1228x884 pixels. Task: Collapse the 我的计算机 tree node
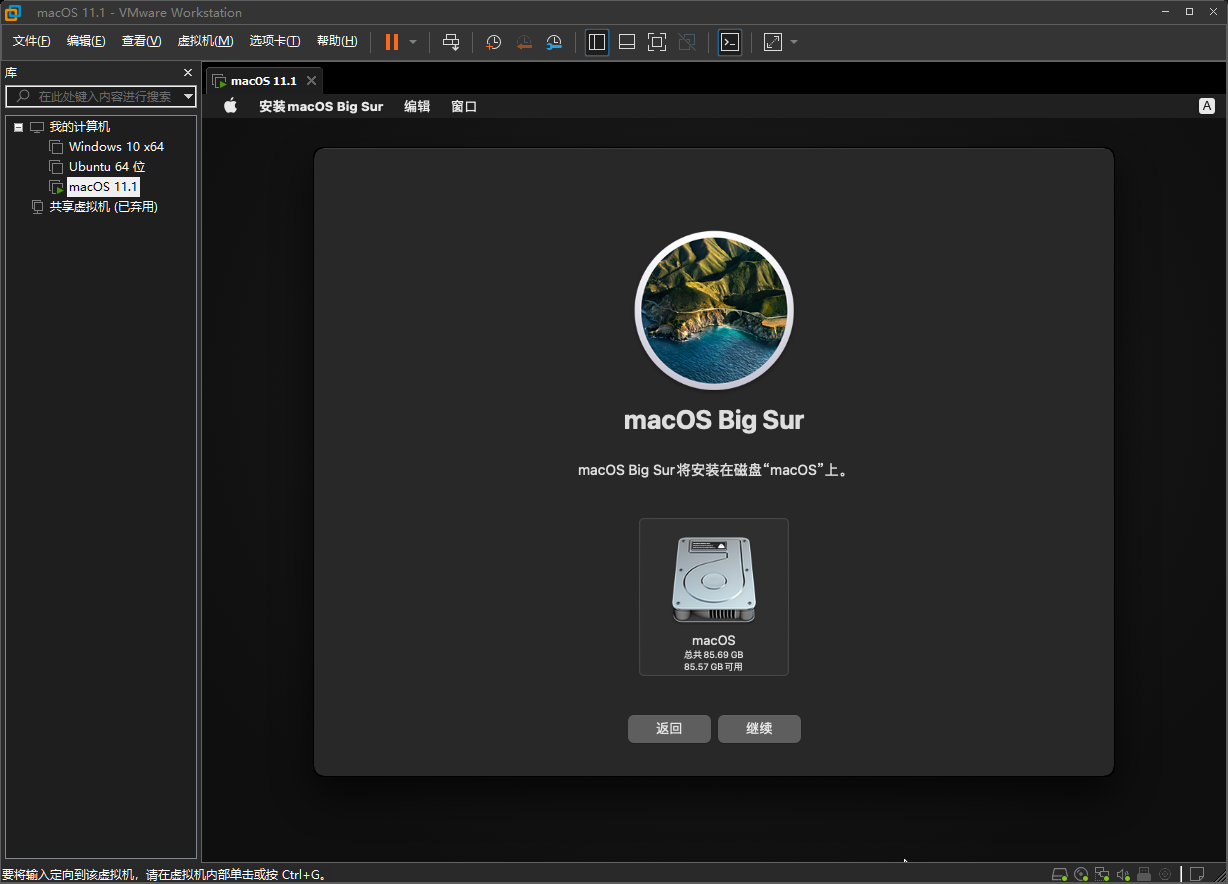coord(18,127)
